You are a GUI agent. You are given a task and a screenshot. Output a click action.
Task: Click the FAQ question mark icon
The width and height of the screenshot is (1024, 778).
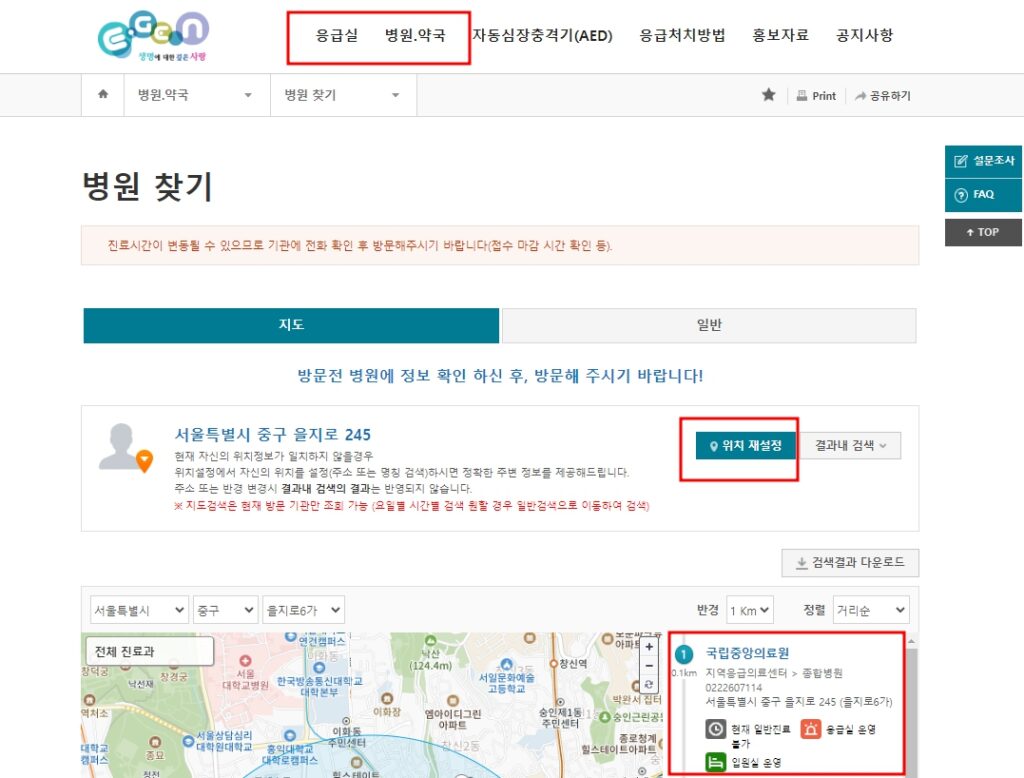click(x=961, y=195)
